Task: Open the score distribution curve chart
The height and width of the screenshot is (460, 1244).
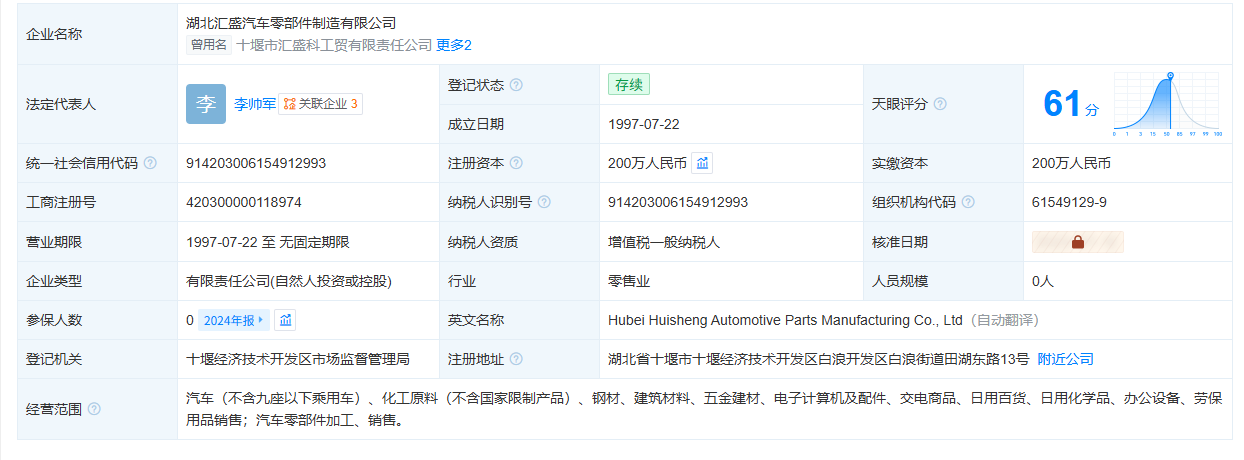Action: [1168, 104]
